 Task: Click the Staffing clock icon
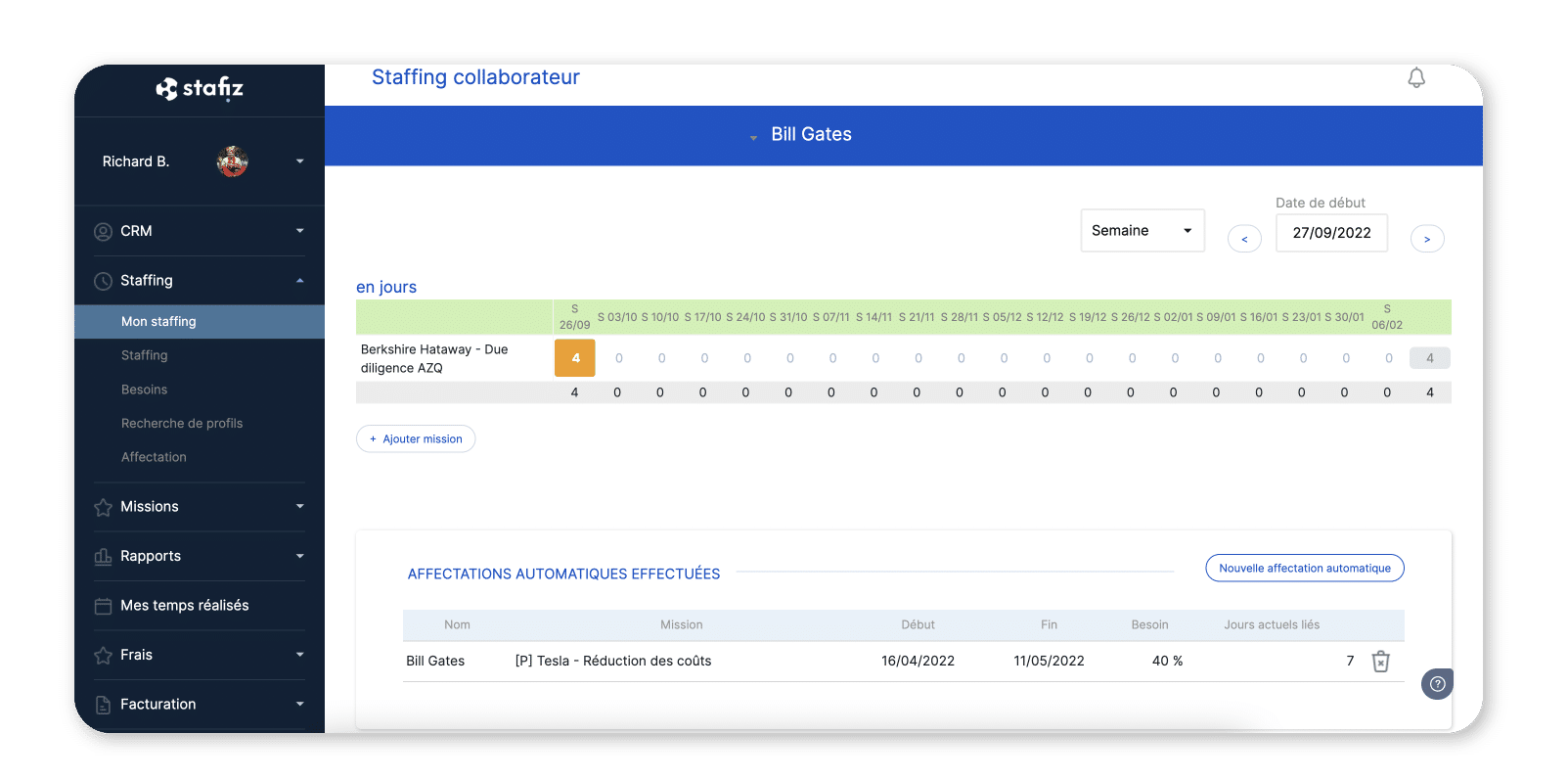pyautogui.click(x=103, y=281)
